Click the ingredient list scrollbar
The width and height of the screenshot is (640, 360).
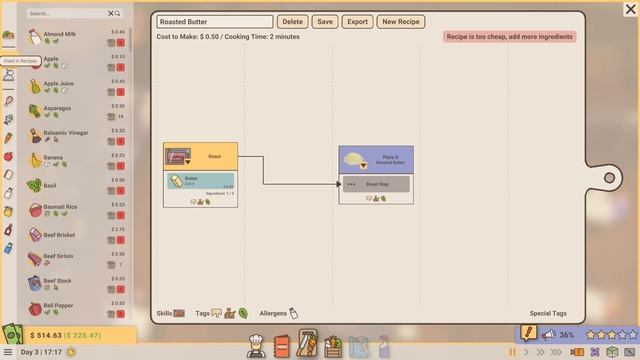pos(130,40)
